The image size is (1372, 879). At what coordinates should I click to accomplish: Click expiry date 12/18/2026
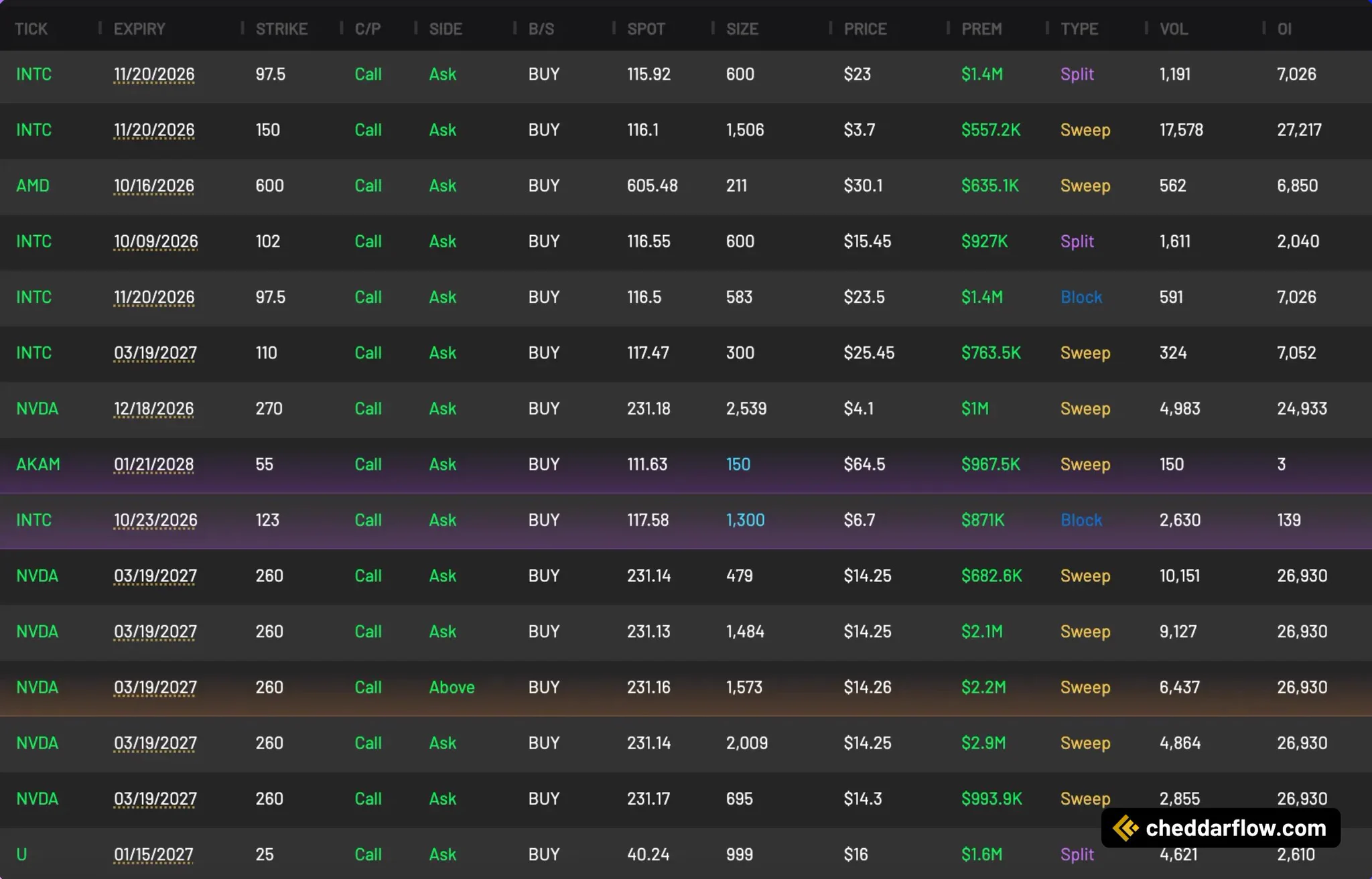pyautogui.click(x=153, y=409)
